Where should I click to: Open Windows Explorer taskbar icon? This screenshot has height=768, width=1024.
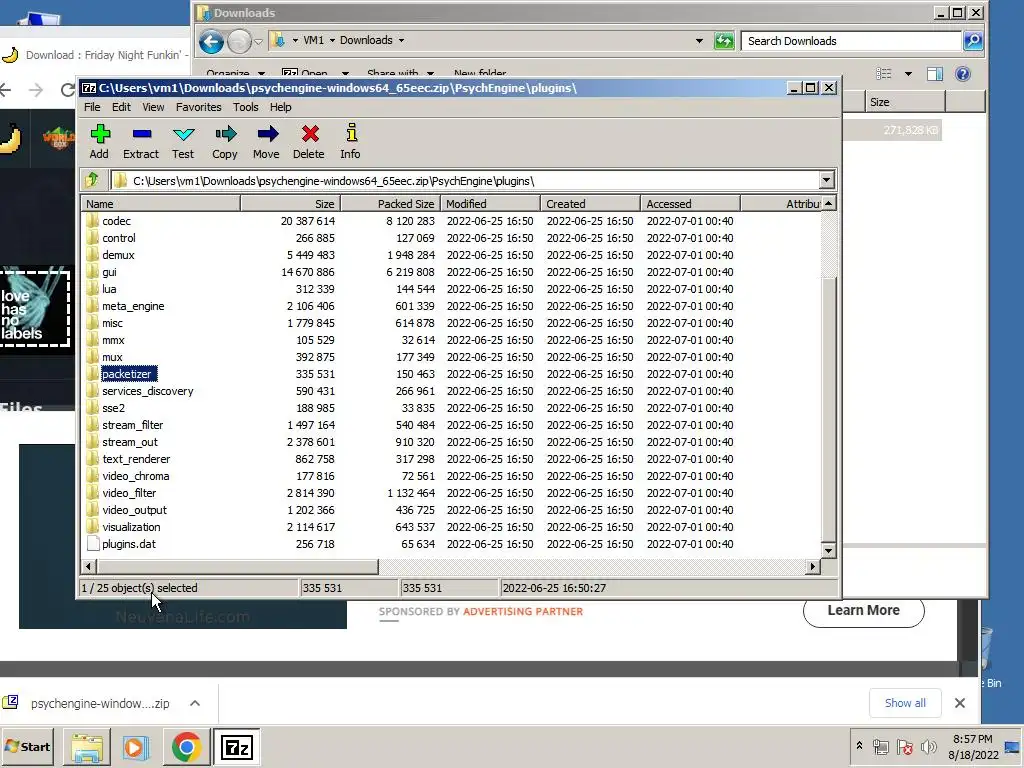(x=87, y=746)
